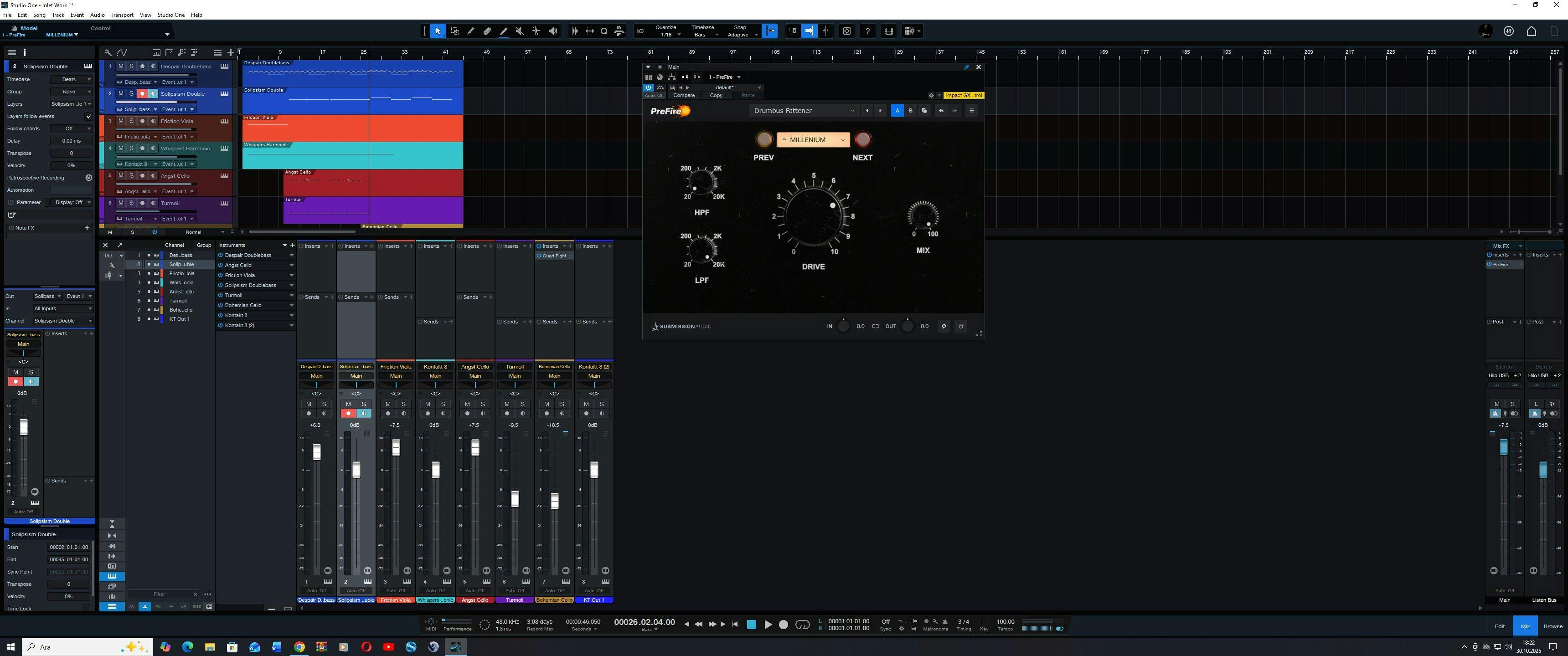Open the Transport menu
1568x656 pixels.
click(122, 15)
